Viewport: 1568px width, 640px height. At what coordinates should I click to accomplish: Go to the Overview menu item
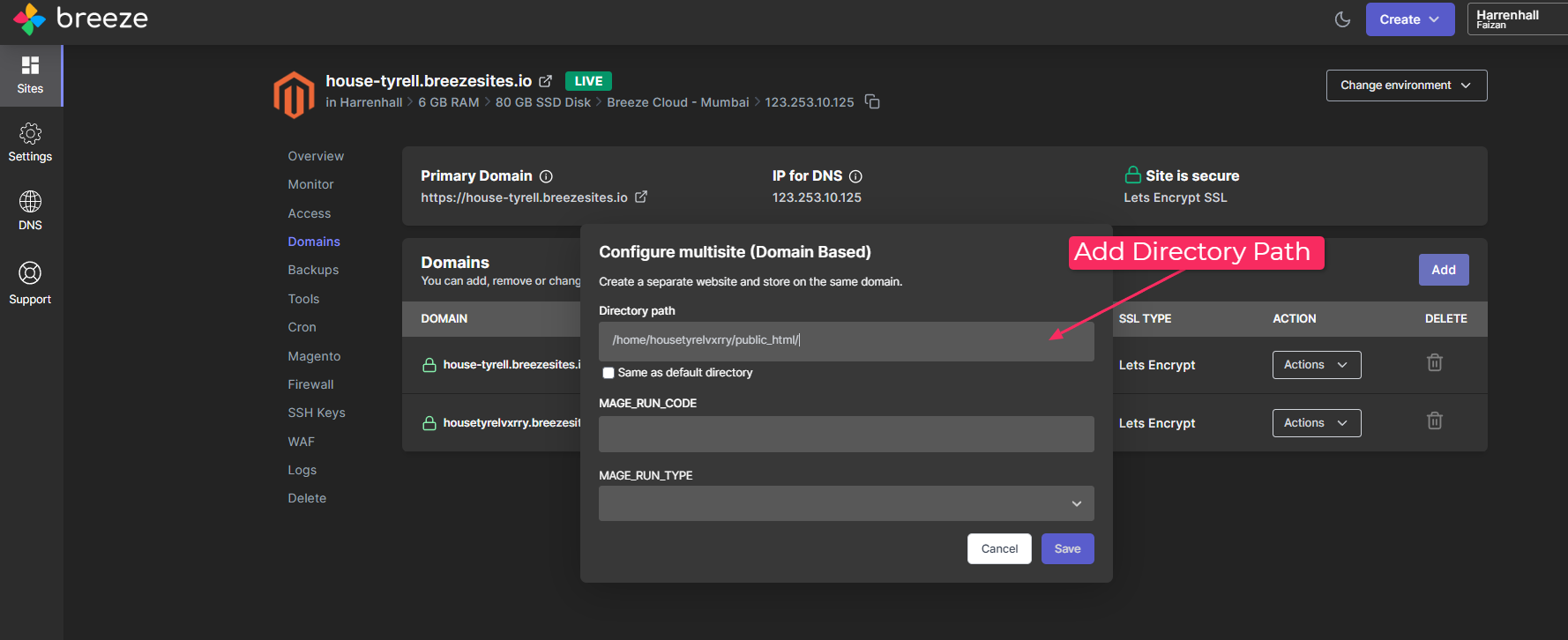tap(316, 156)
